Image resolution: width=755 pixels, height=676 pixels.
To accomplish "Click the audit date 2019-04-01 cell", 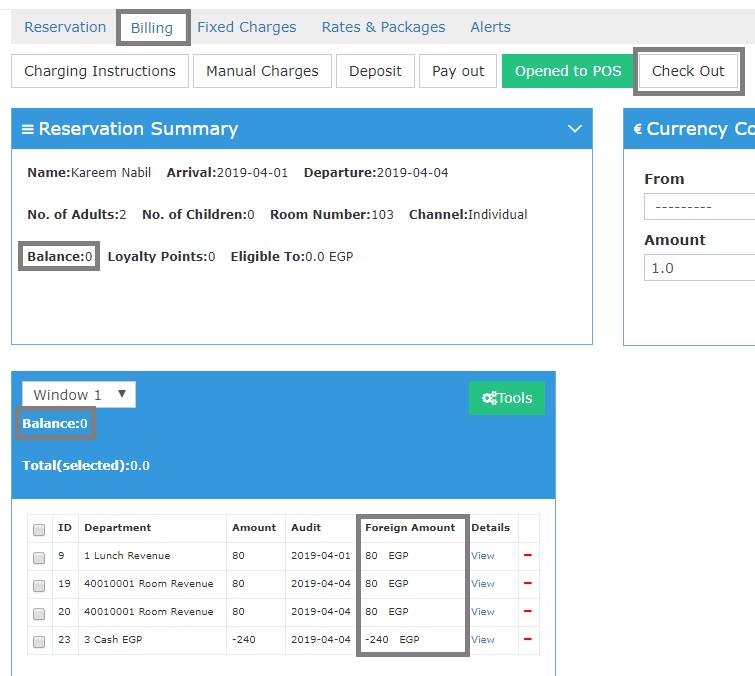I will pos(321,556).
